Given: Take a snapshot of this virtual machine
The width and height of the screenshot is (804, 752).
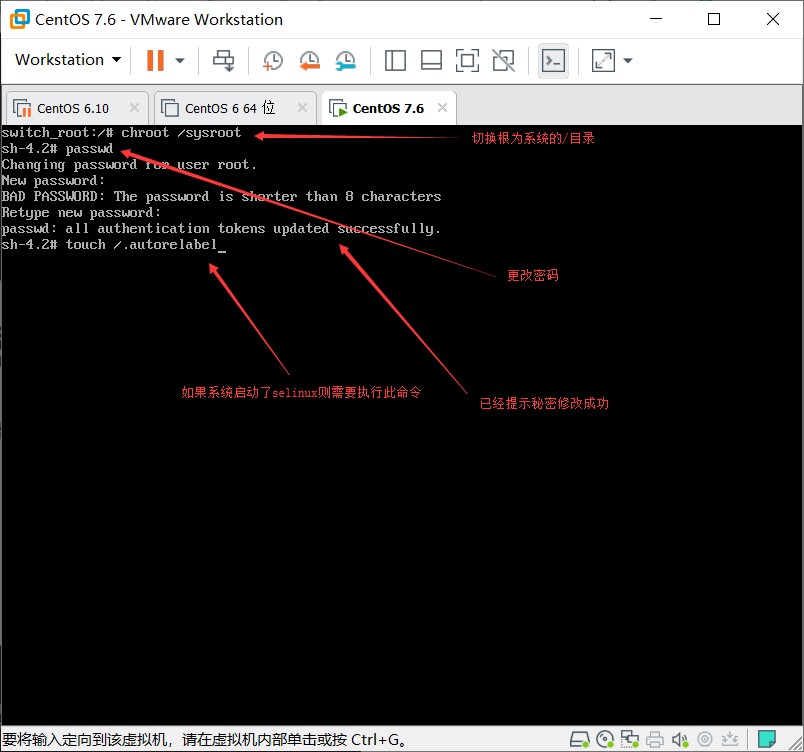Looking at the screenshot, I should click(273, 60).
